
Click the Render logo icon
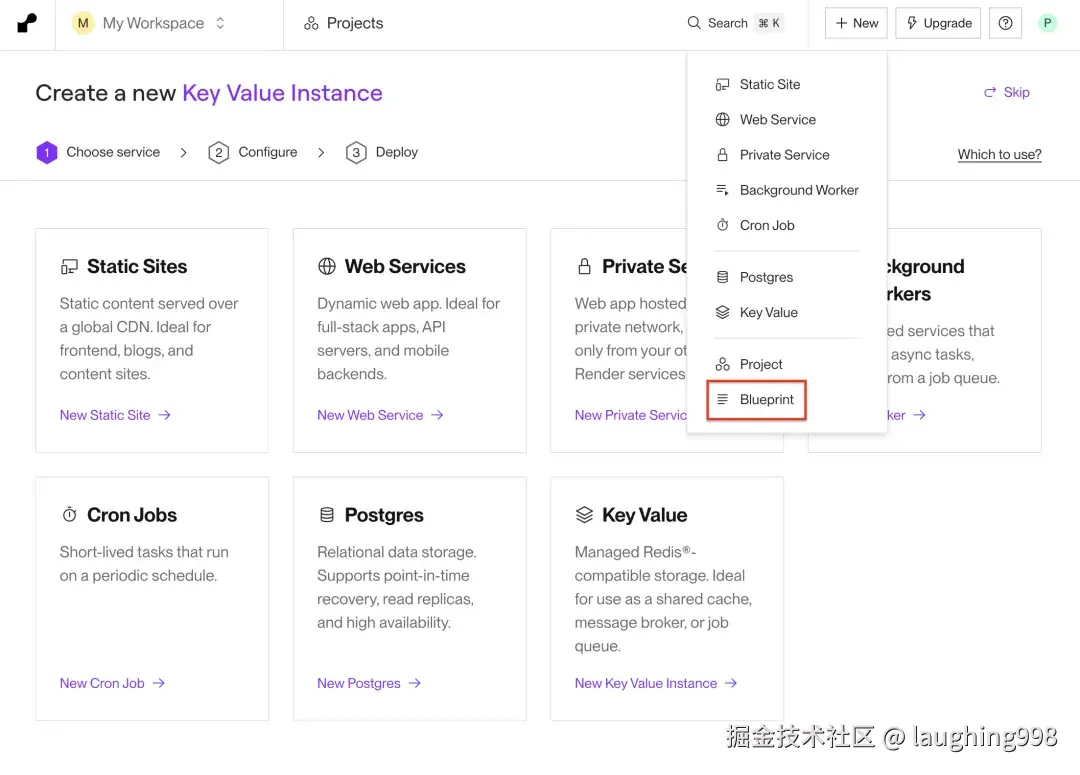coord(27,23)
